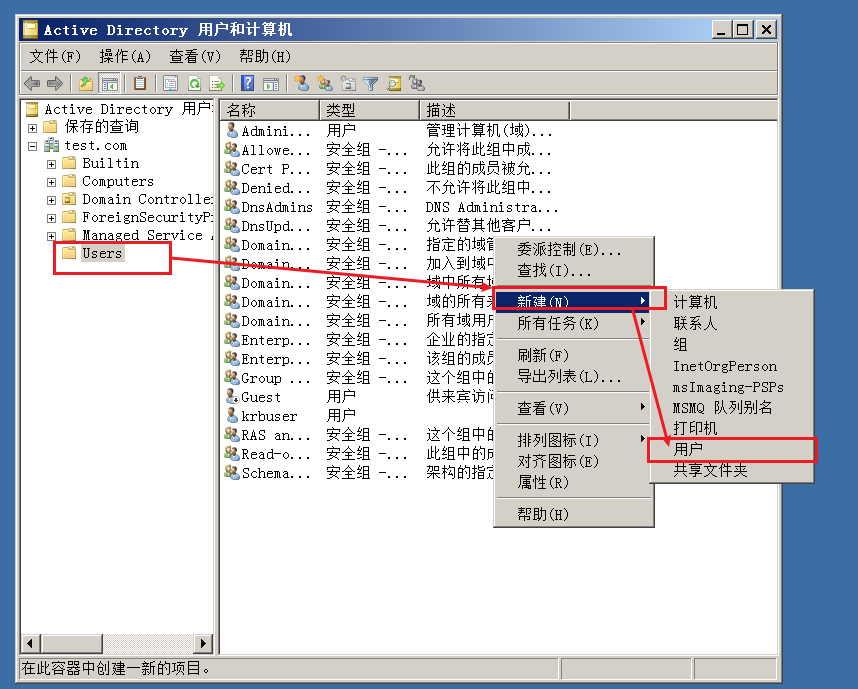Open the 排列图标(I) submenu

pyautogui.click(x=573, y=439)
